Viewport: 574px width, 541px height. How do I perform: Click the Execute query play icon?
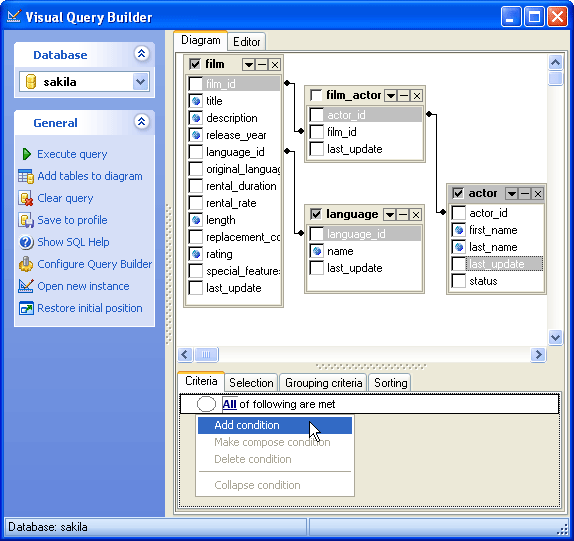(x=26, y=154)
